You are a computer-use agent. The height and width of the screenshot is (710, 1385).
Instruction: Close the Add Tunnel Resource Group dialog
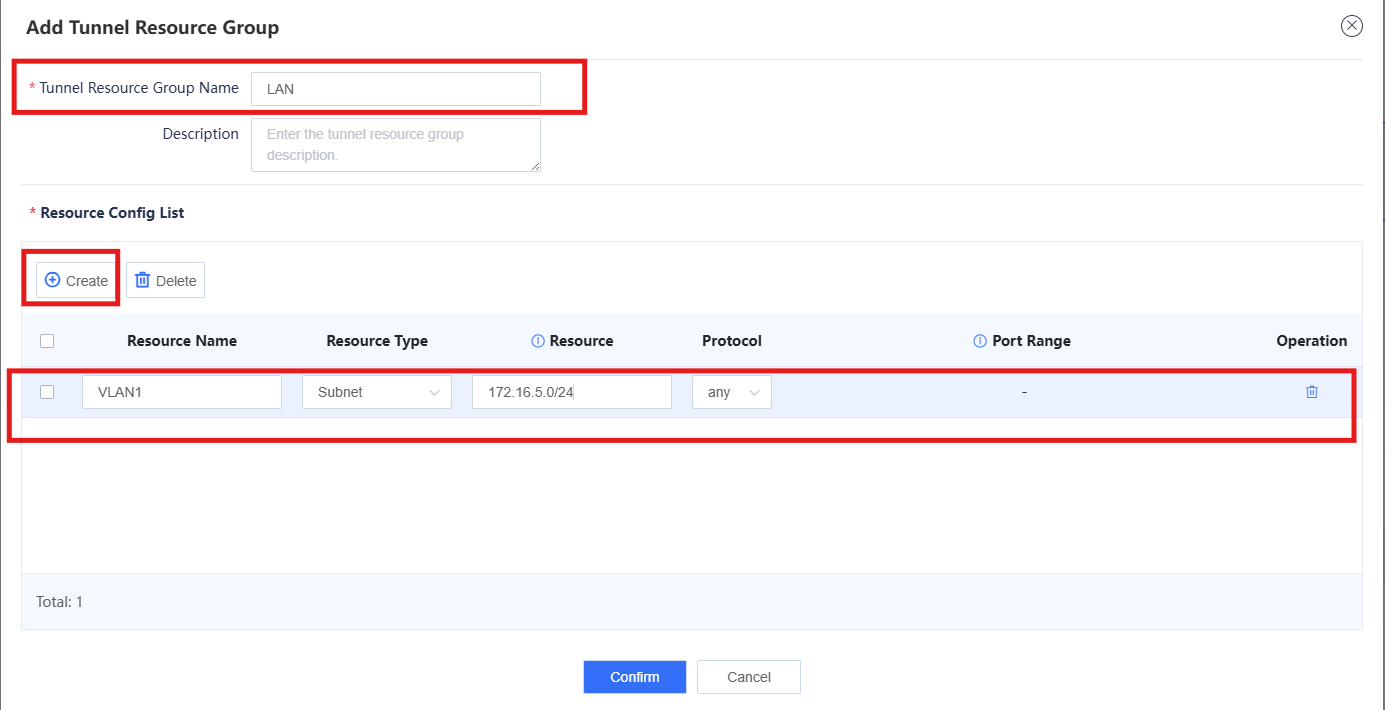point(1352,26)
